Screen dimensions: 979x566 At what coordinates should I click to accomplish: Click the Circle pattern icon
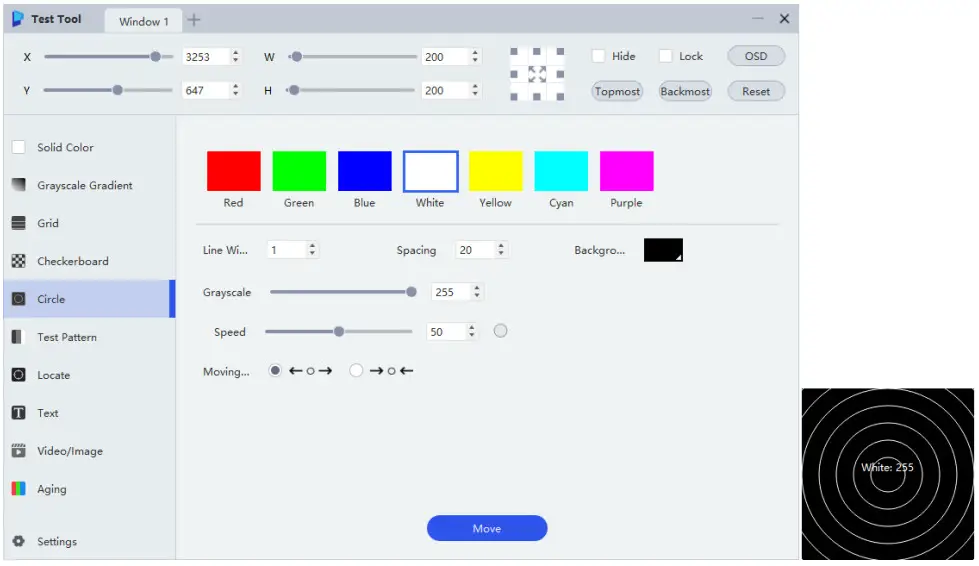point(19,299)
